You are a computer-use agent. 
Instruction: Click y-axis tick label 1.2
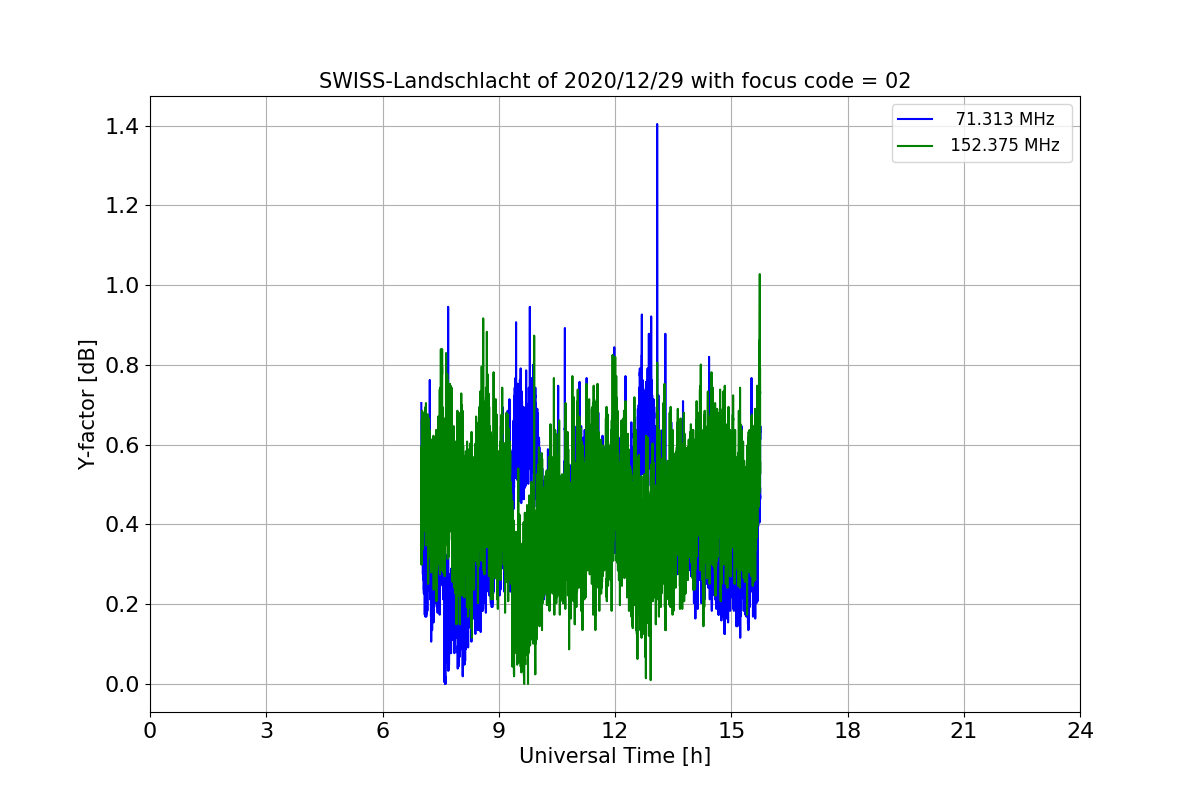pos(123,205)
